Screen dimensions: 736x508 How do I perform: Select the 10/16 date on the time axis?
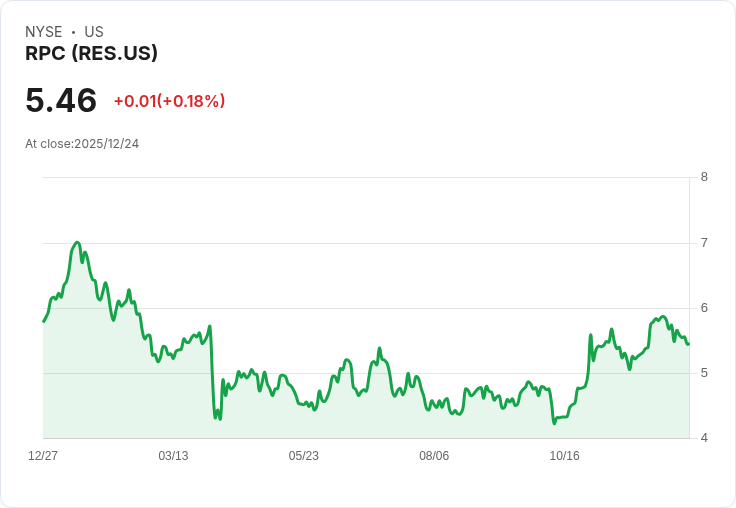point(564,456)
